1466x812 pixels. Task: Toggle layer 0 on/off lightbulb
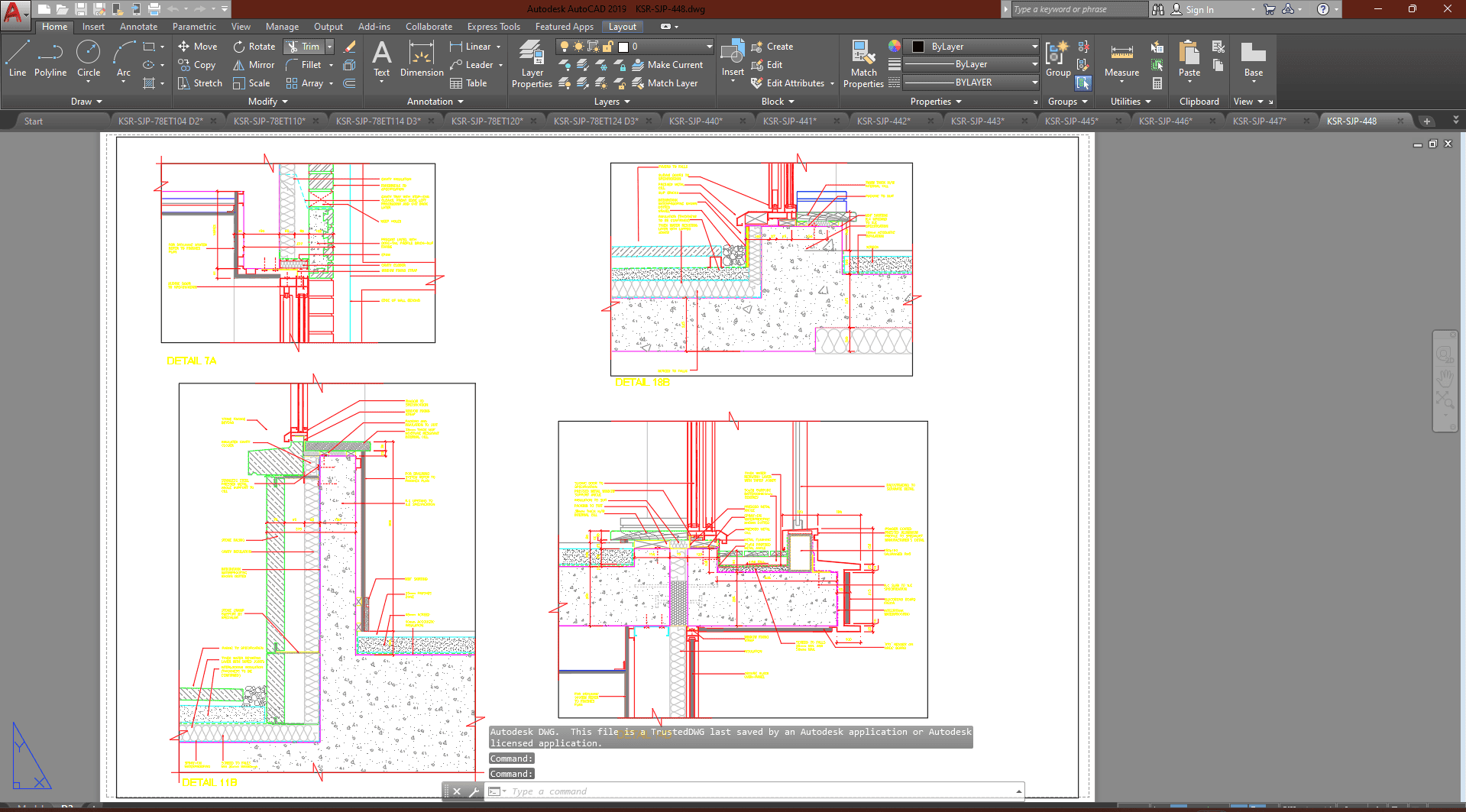pos(565,47)
